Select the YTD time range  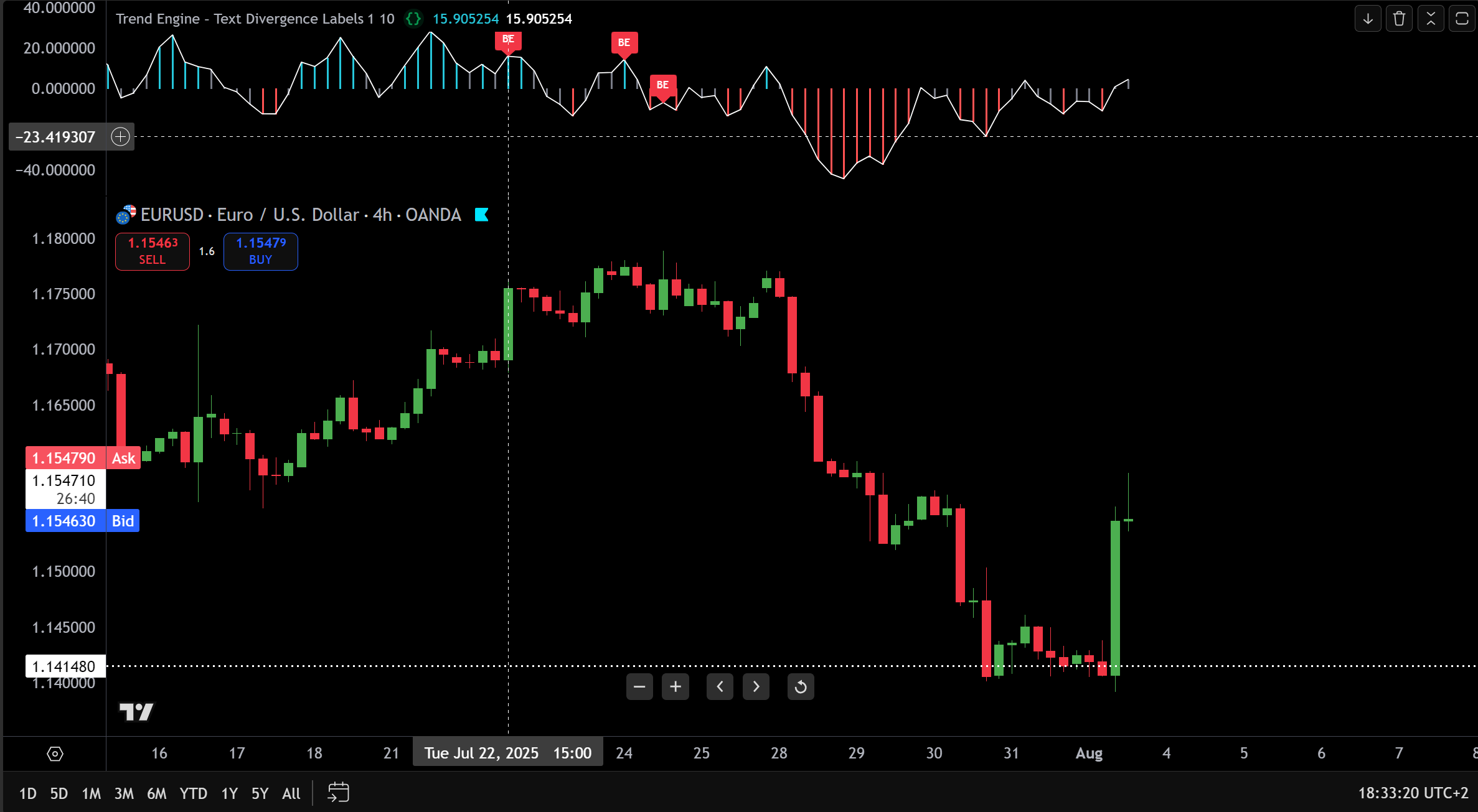point(194,793)
